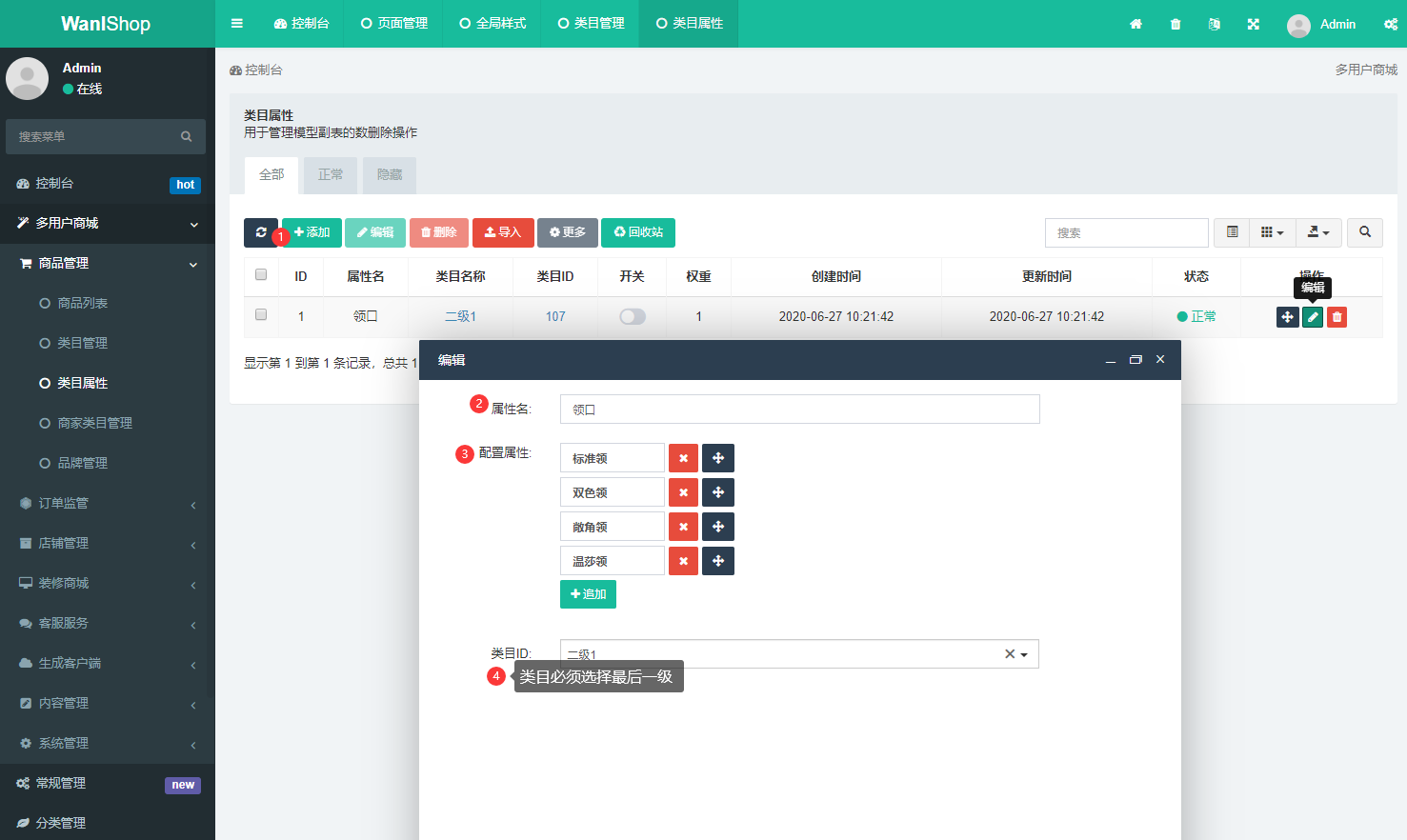Click the table 搜索 input box
This screenshot has width=1407, height=840.
coord(1127,232)
